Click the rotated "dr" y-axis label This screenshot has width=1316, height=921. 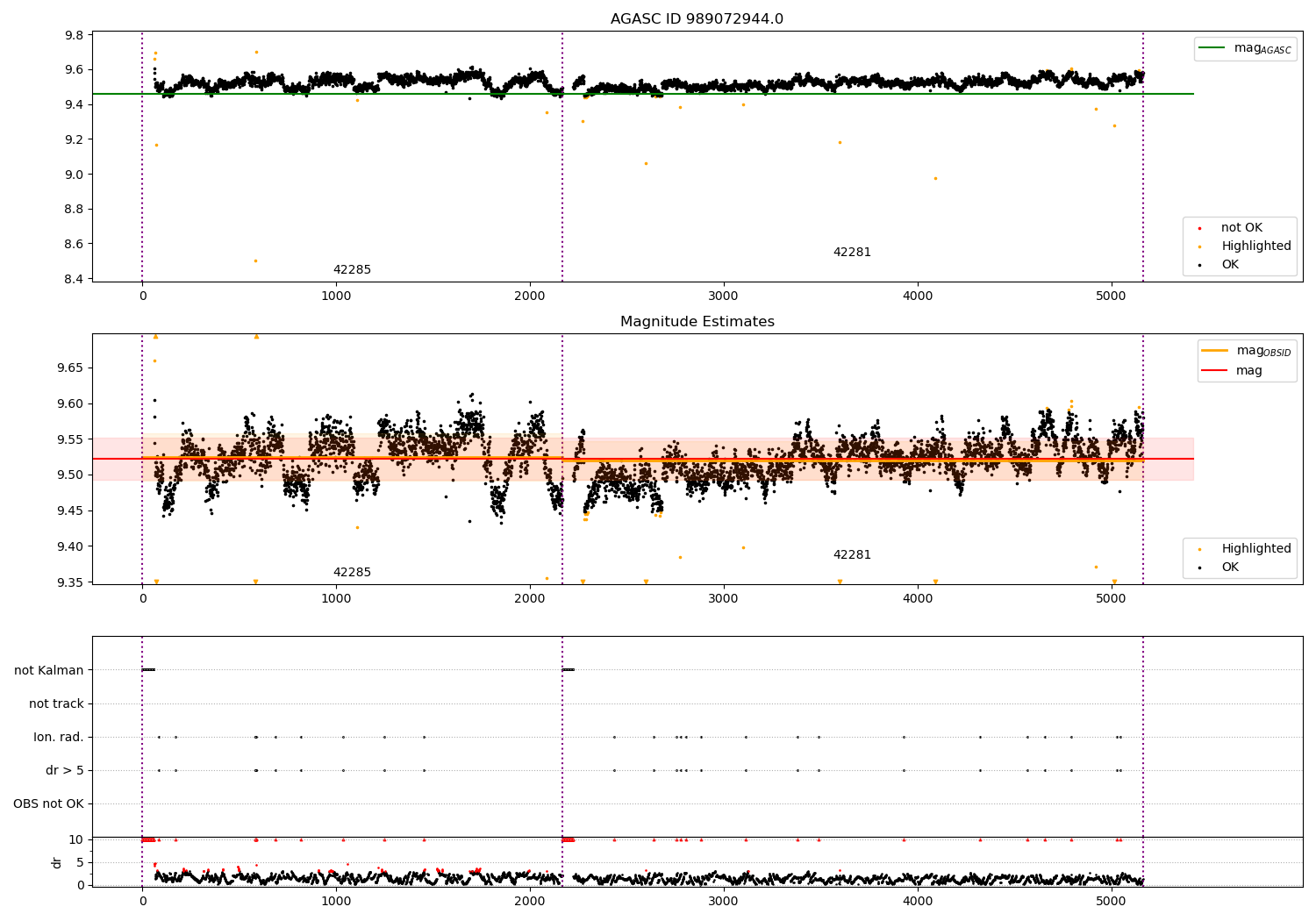pos(57,862)
